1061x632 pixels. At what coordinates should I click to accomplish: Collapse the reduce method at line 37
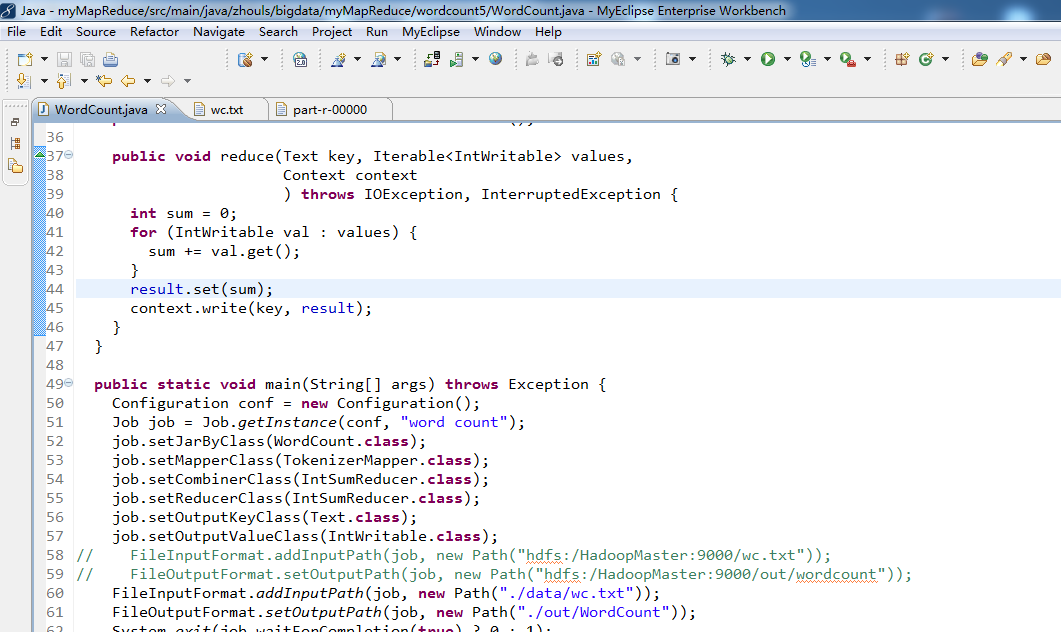68,155
